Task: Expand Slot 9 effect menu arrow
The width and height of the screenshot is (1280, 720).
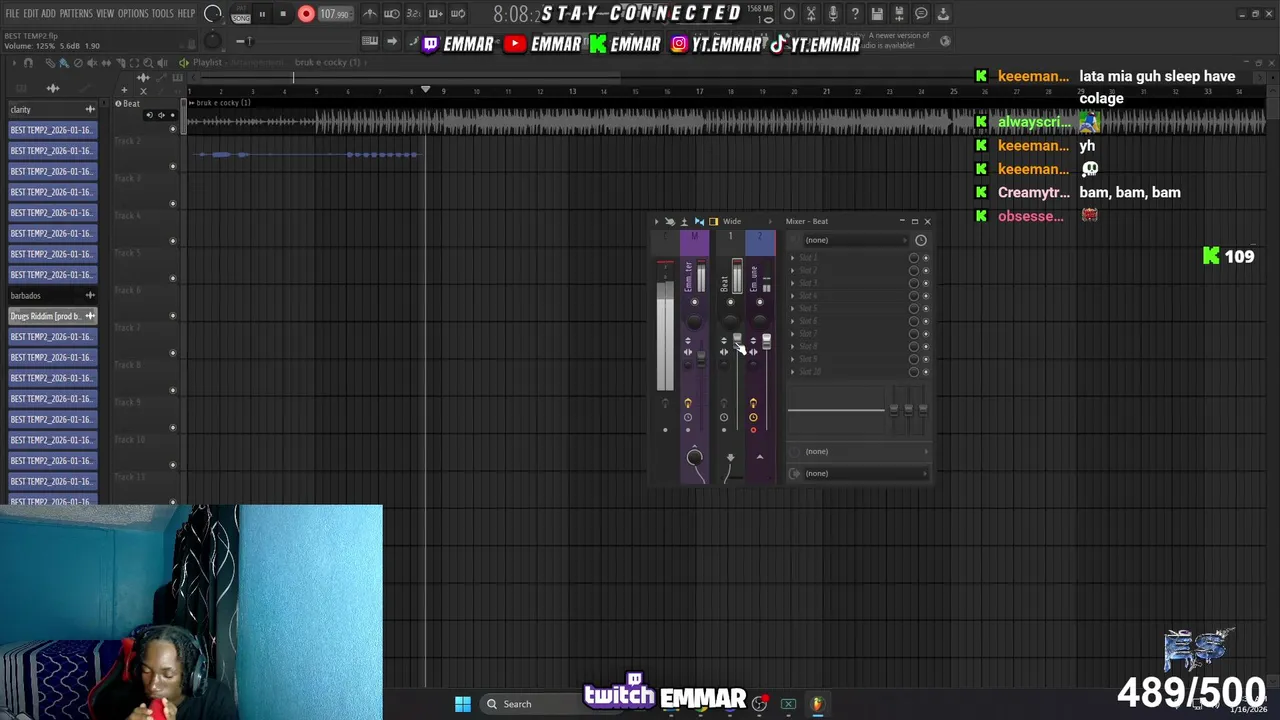Action: point(793,359)
